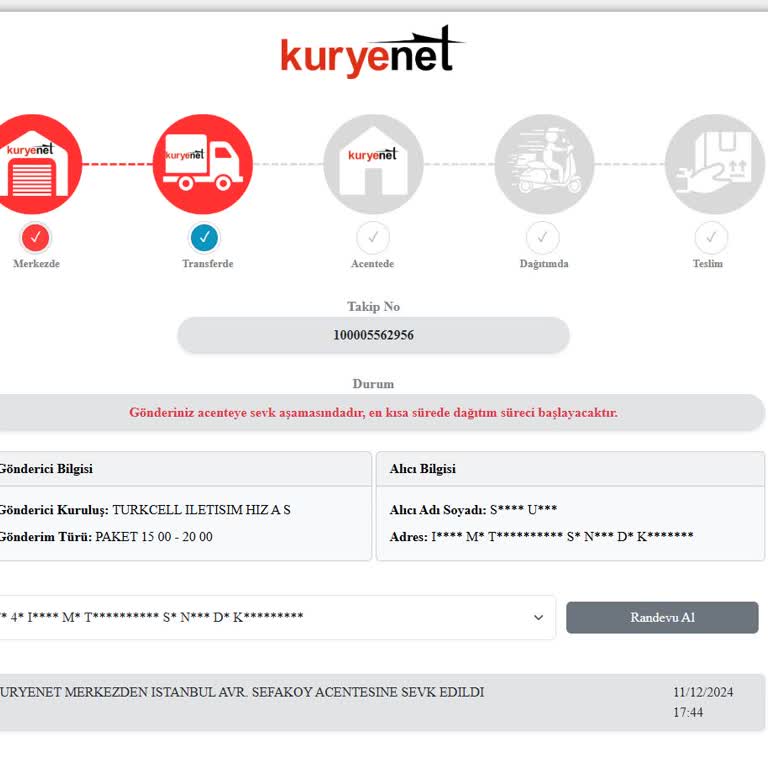Select the grey package handover Teslim icon
The image size is (768, 768).
tap(715, 164)
